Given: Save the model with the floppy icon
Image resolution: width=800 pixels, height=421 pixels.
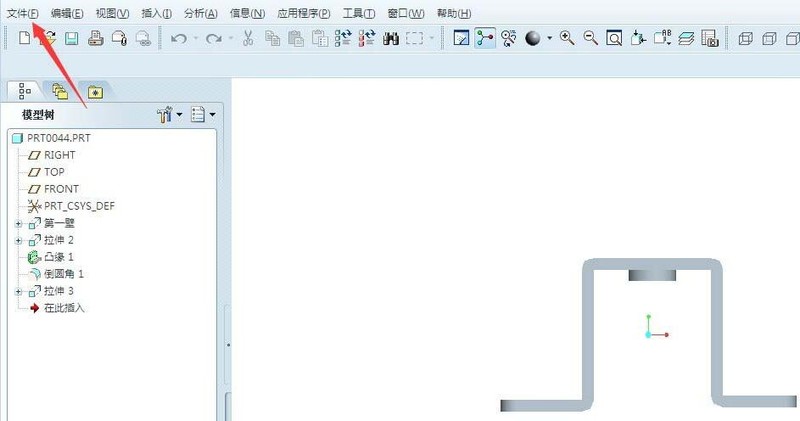Looking at the screenshot, I should click(71, 38).
